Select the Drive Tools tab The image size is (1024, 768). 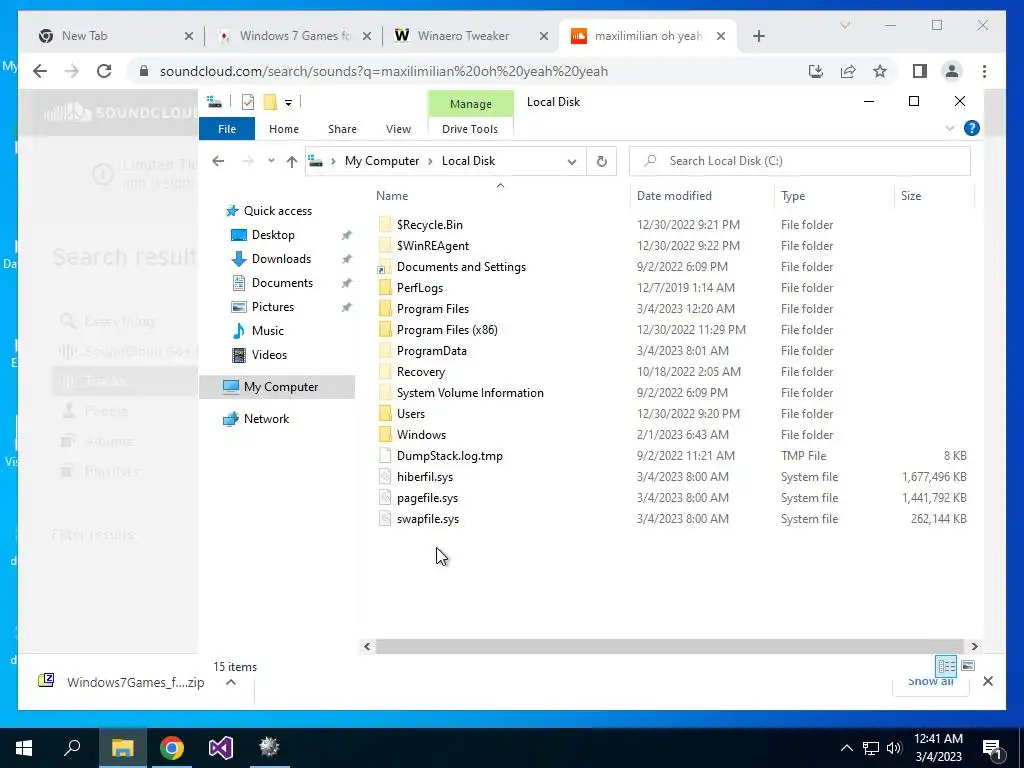click(470, 129)
